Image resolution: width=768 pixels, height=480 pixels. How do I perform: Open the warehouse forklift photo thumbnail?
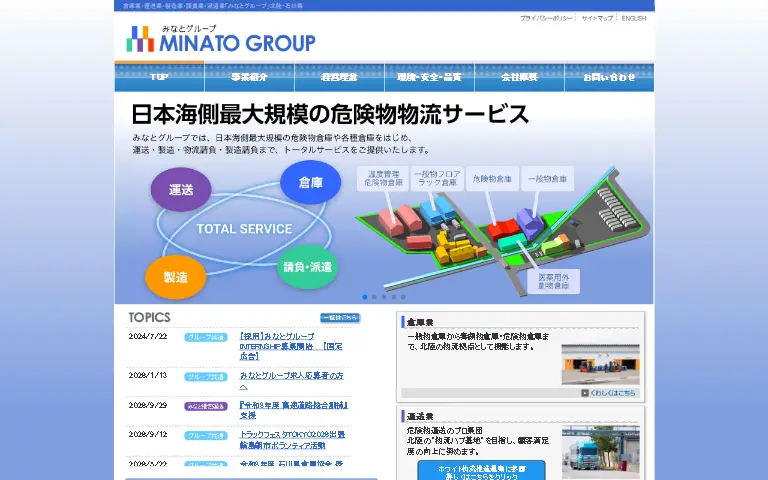(x=600, y=364)
